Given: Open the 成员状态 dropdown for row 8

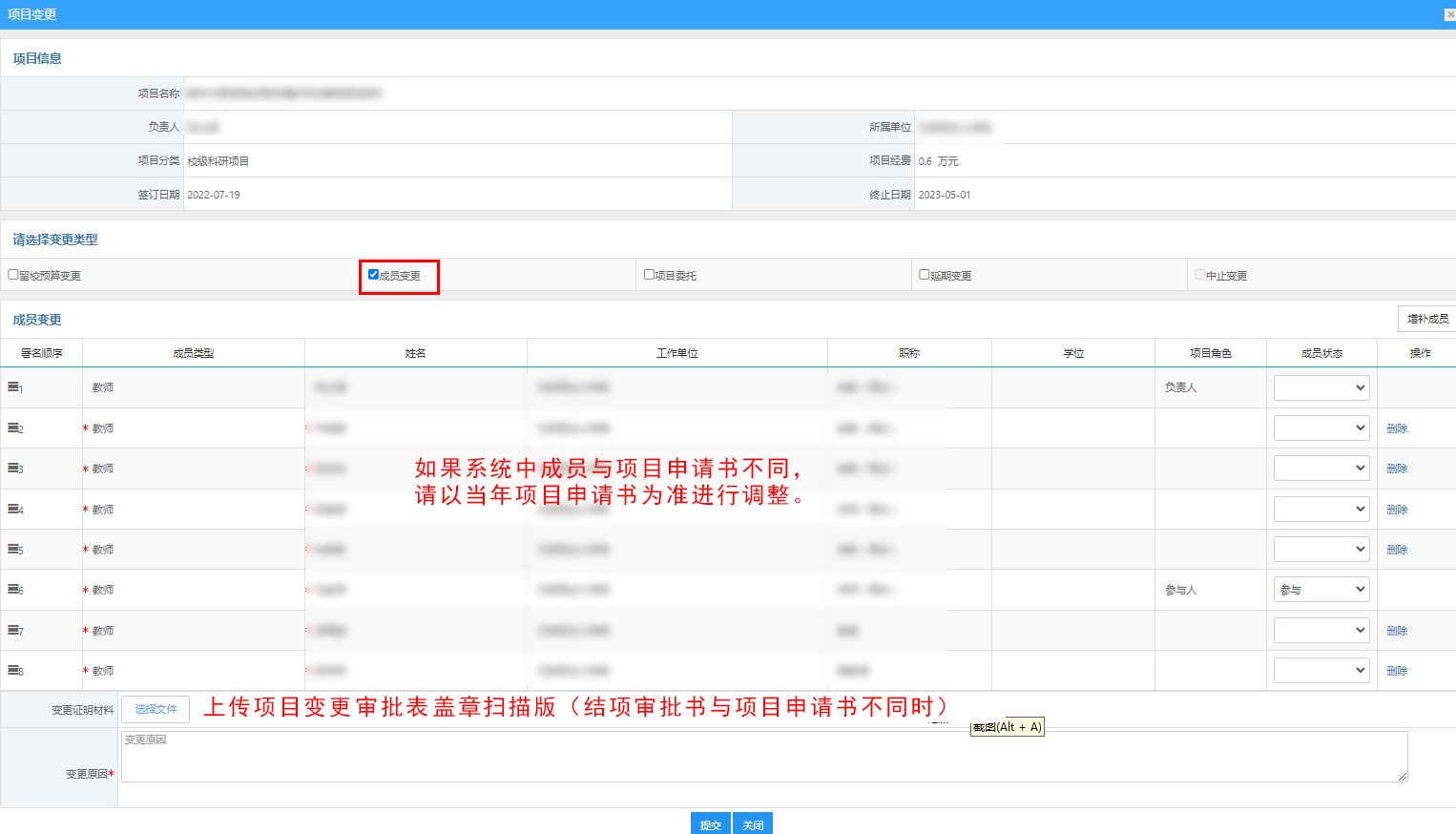Looking at the screenshot, I should pos(1321,671).
